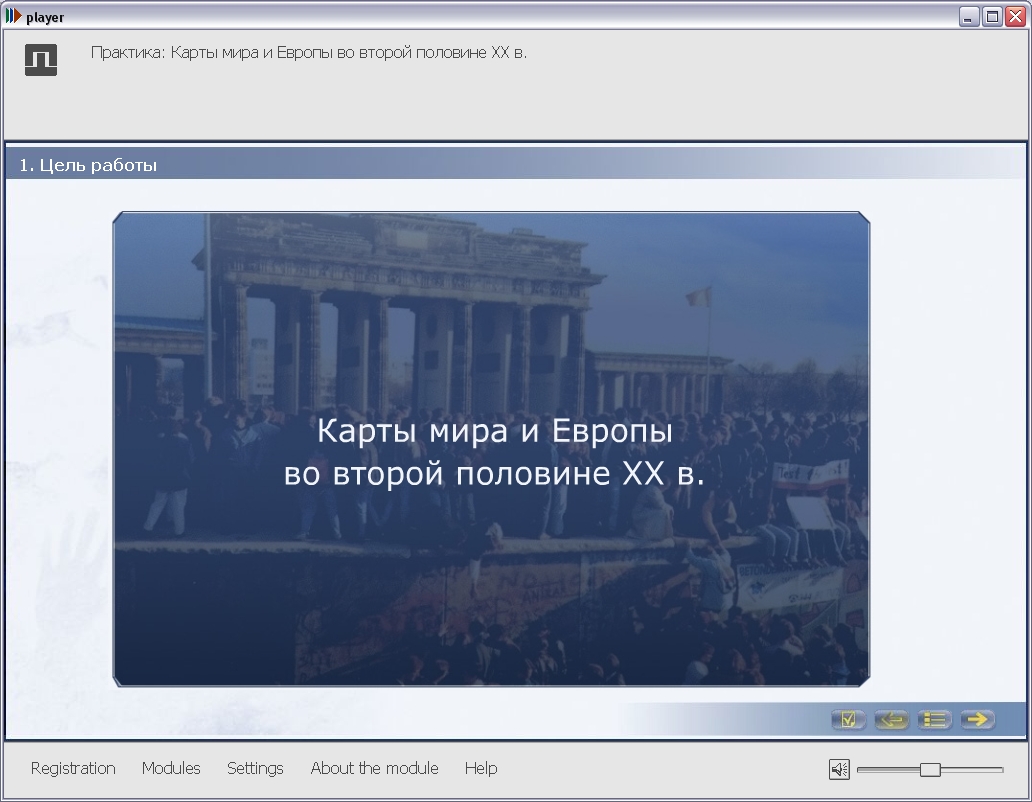The width and height of the screenshot is (1032, 802).
Task: Open the Modules menu
Action: click(171, 768)
